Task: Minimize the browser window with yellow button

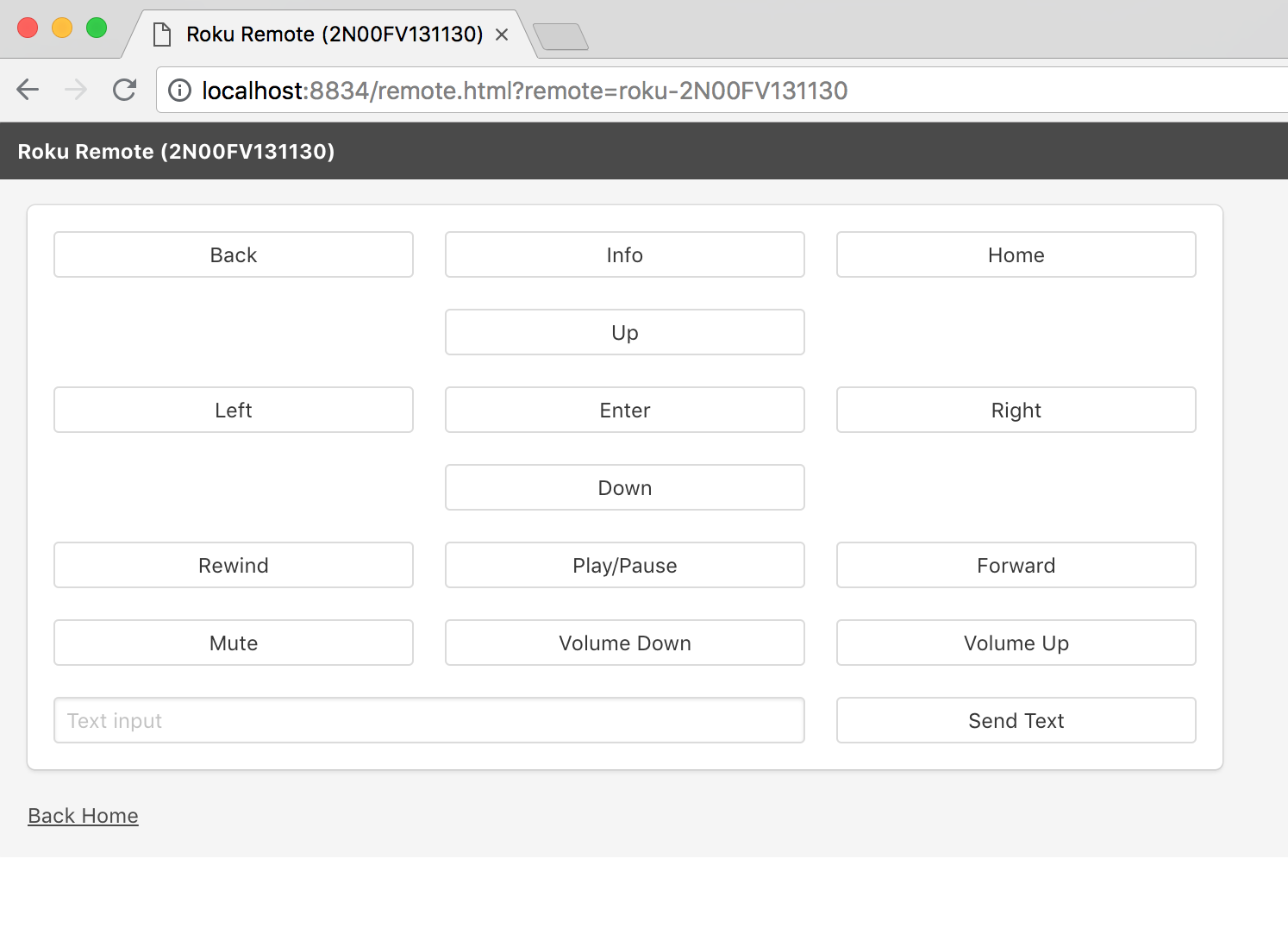Action: pos(62,28)
